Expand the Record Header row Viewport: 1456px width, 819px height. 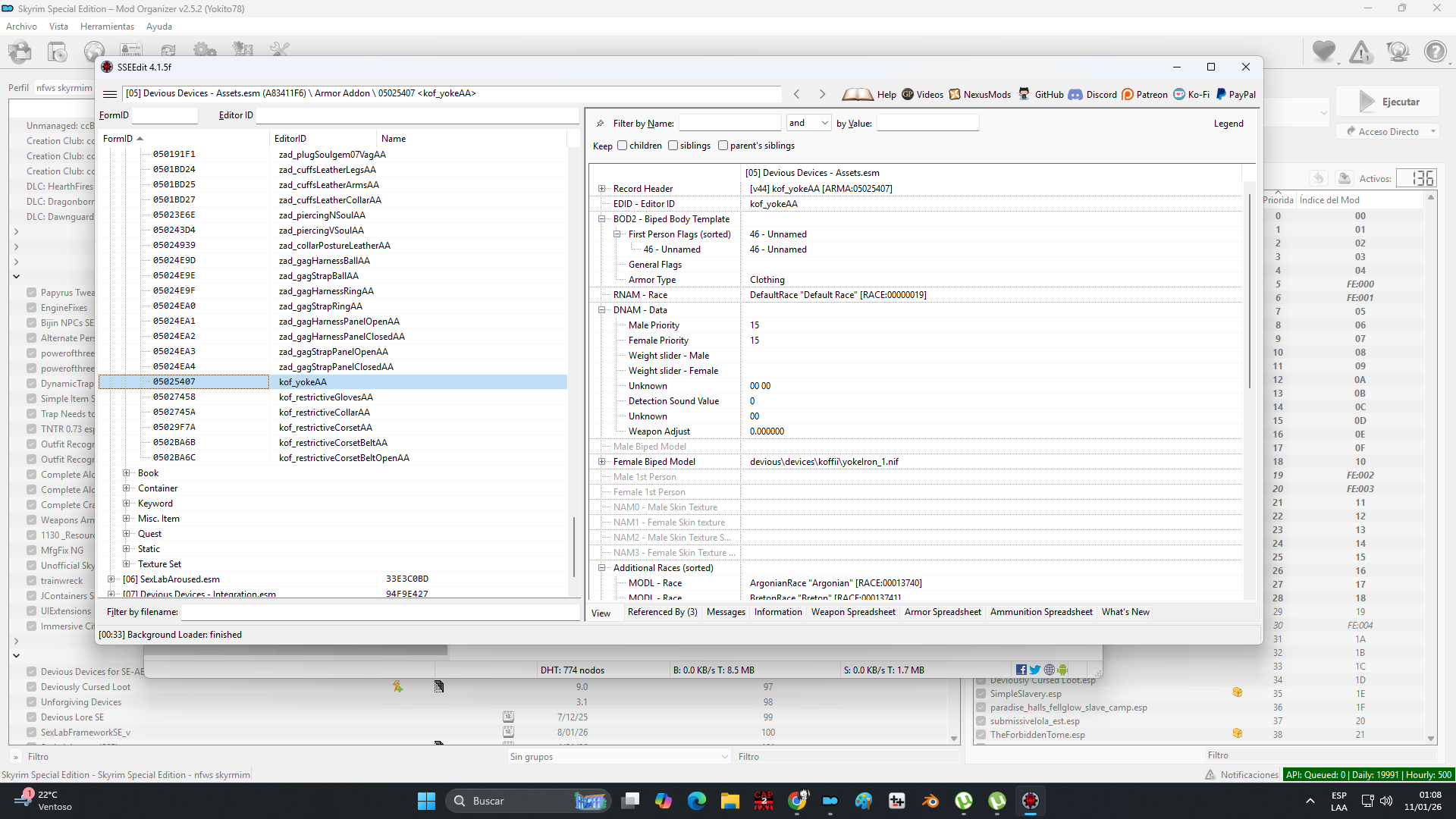click(x=602, y=189)
